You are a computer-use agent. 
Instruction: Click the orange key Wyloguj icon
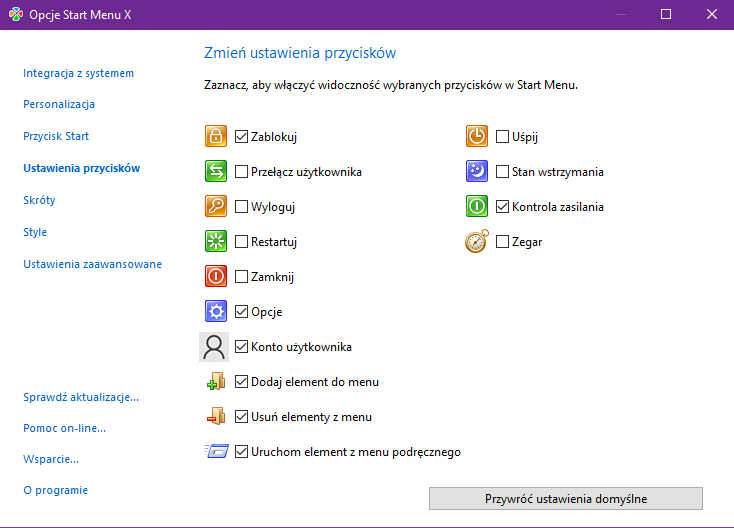(x=216, y=206)
